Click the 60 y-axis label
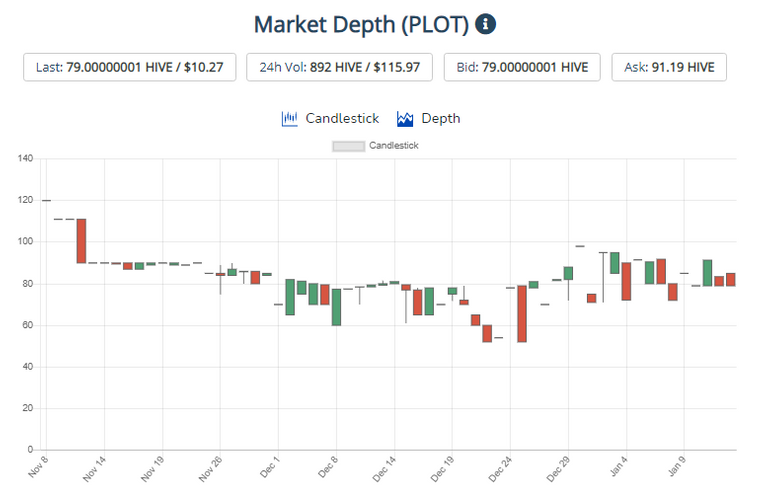 (x=27, y=325)
